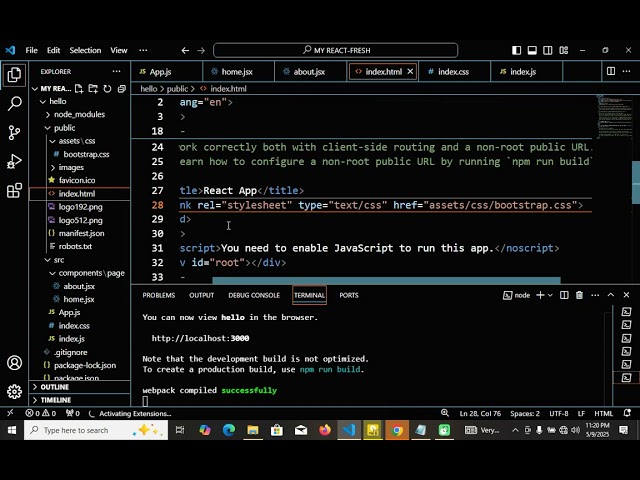Collapse the hello folder
The height and width of the screenshot is (480, 640).
[43, 102]
